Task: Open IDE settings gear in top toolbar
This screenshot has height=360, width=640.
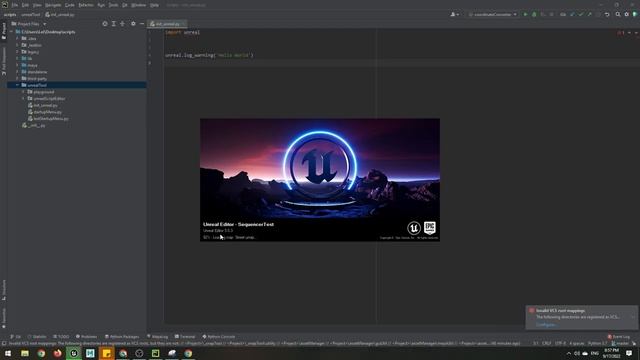Action: 627,14
